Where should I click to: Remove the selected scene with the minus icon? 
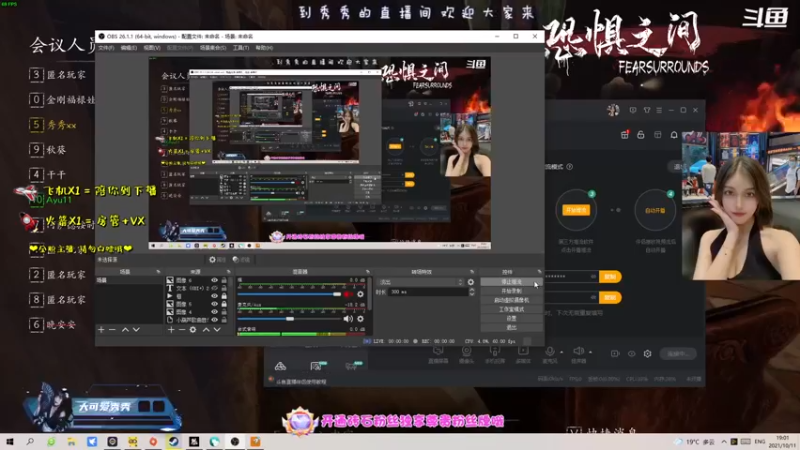[112, 330]
